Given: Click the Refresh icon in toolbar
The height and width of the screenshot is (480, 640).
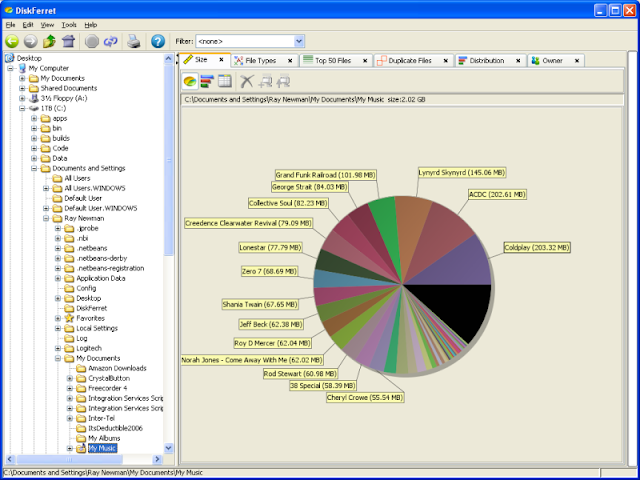Looking at the screenshot, I should pyautogui.click(x=112, y=41).
